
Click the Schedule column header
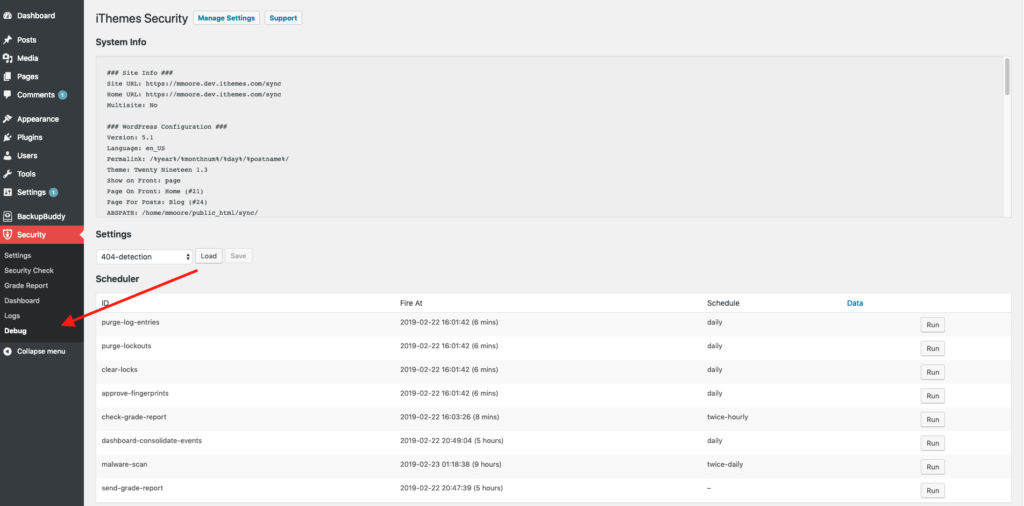tap(723, 303)
